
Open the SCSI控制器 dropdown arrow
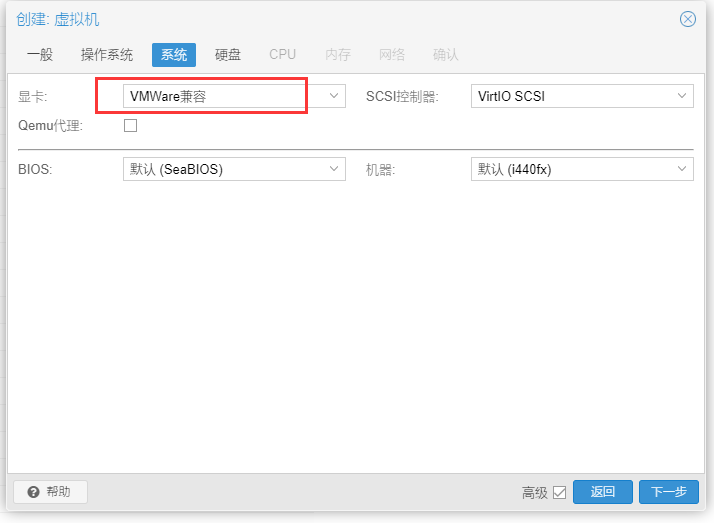pyautogui.click(x=682, y=96)
